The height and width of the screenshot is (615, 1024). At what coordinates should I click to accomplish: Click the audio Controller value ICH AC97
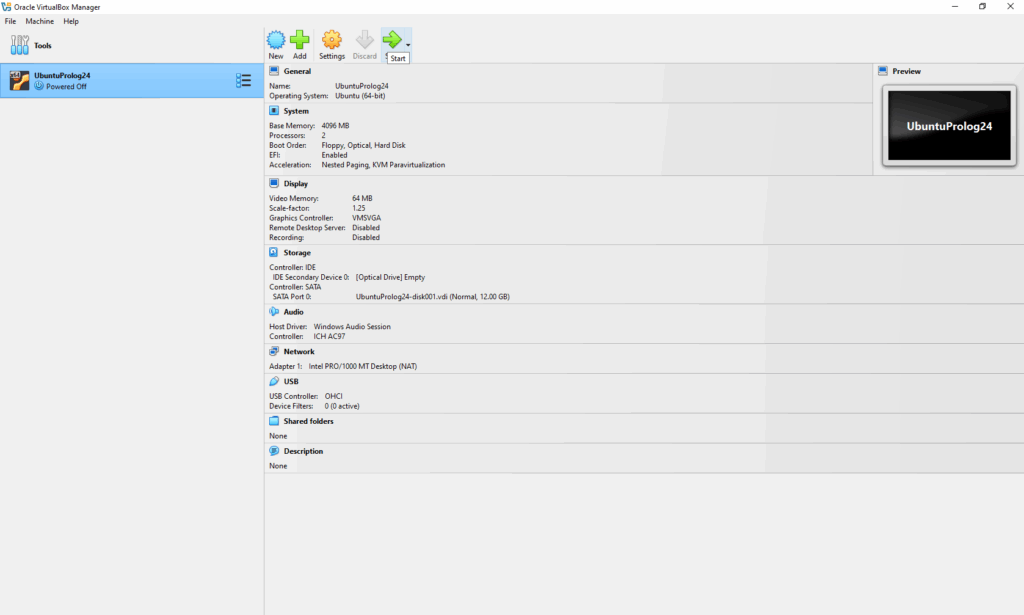click(329, 336)
